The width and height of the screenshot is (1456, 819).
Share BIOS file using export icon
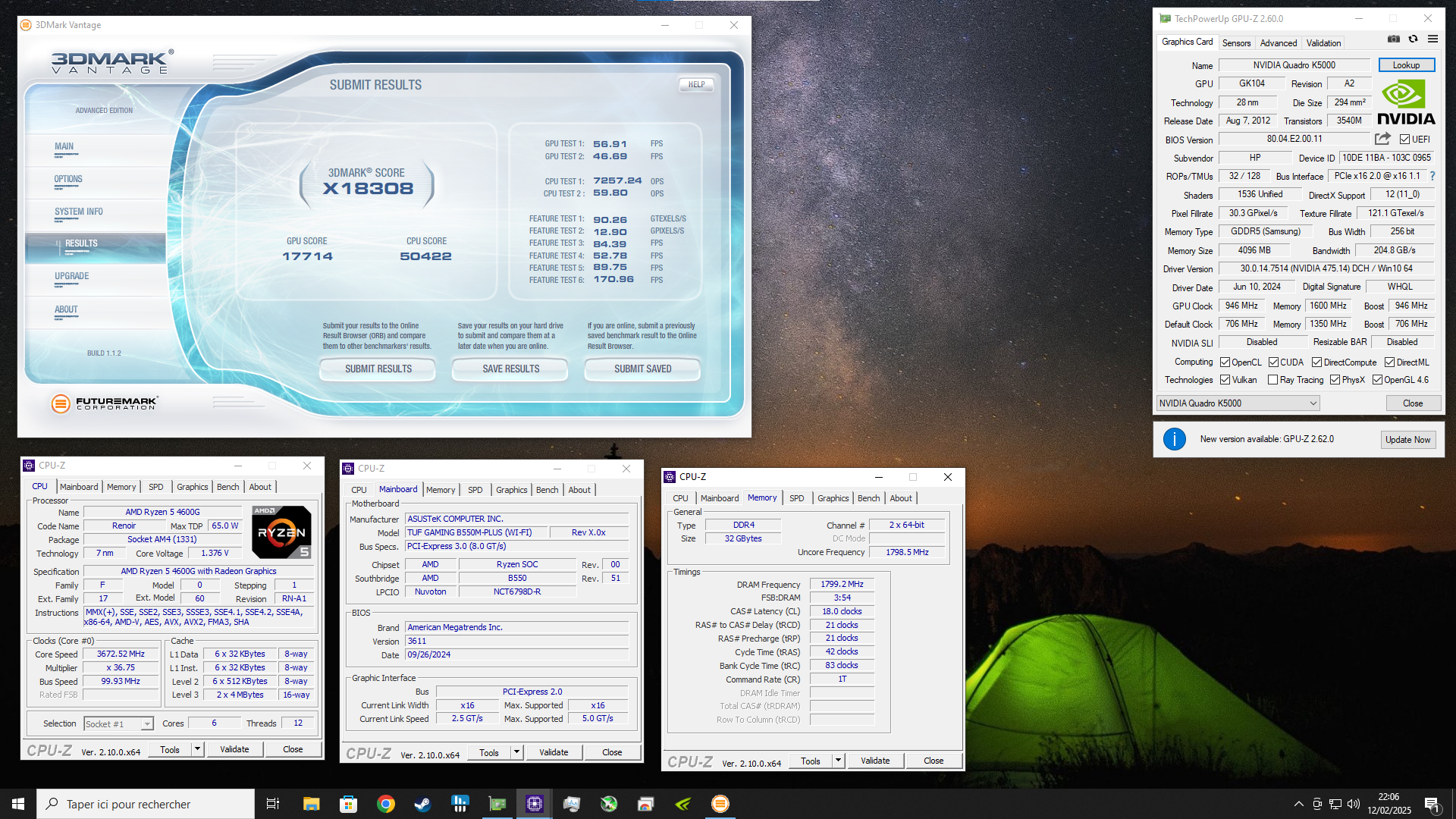pos(1382,139)
